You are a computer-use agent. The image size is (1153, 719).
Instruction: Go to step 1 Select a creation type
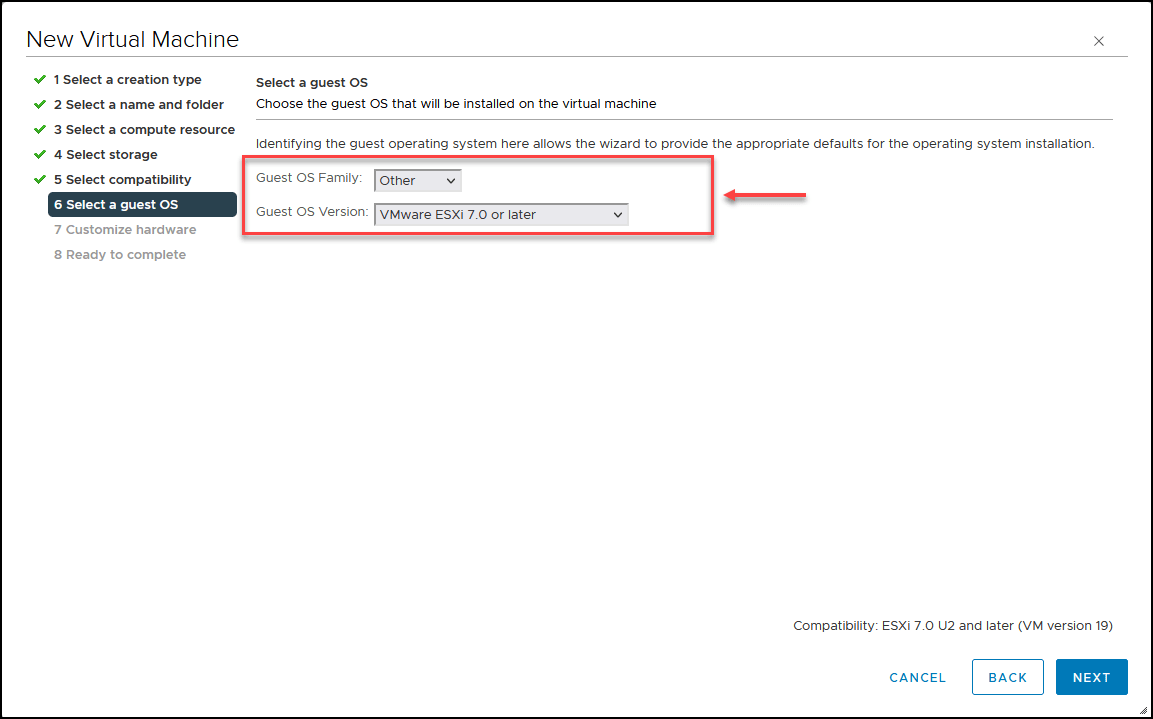click(x=127, y=79)
